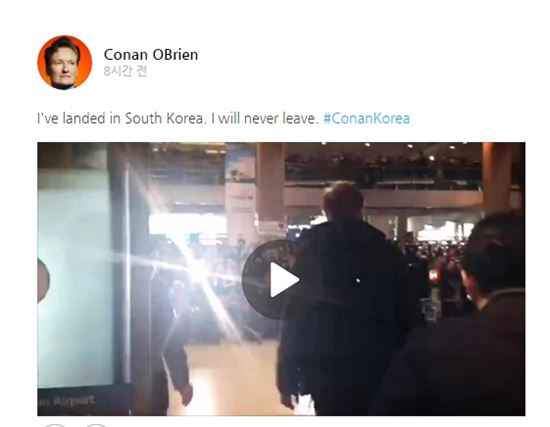Click the illuminated sign panel in the video
This screenshot has height=427, width=550.
pos(76,277)
